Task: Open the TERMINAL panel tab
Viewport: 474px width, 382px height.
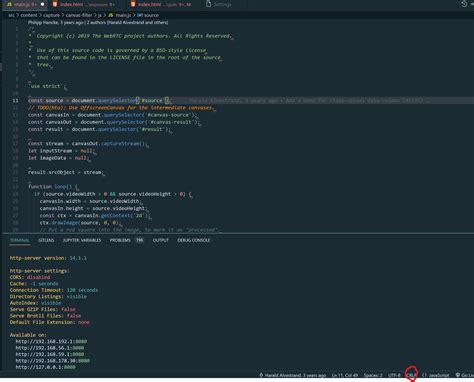Action: point(20,240)
